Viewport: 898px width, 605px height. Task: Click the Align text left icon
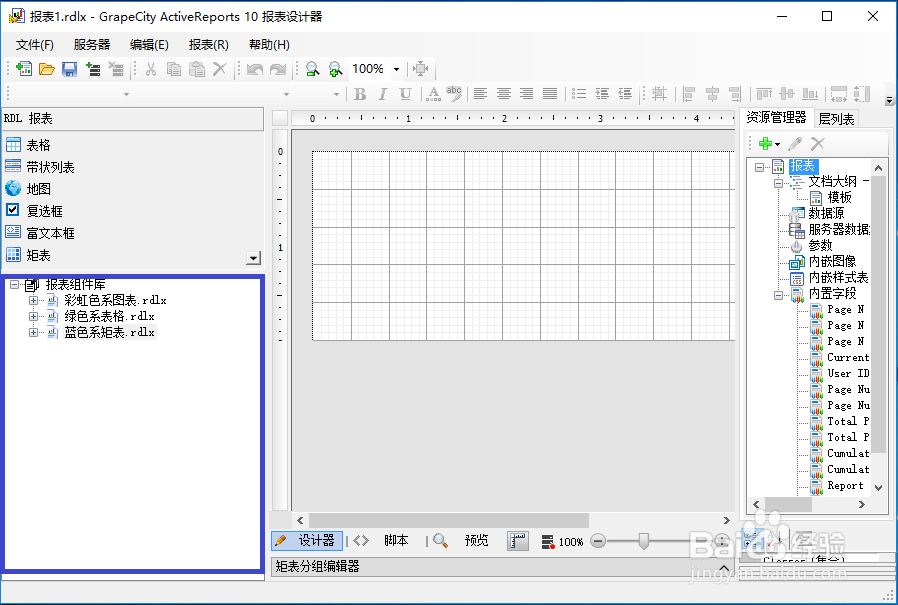pos(480,94)
